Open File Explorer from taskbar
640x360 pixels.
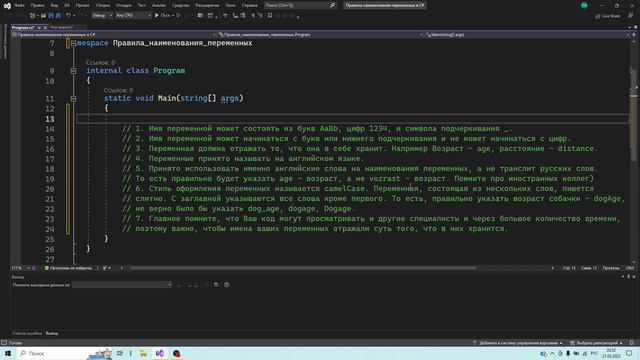(143, 353)
